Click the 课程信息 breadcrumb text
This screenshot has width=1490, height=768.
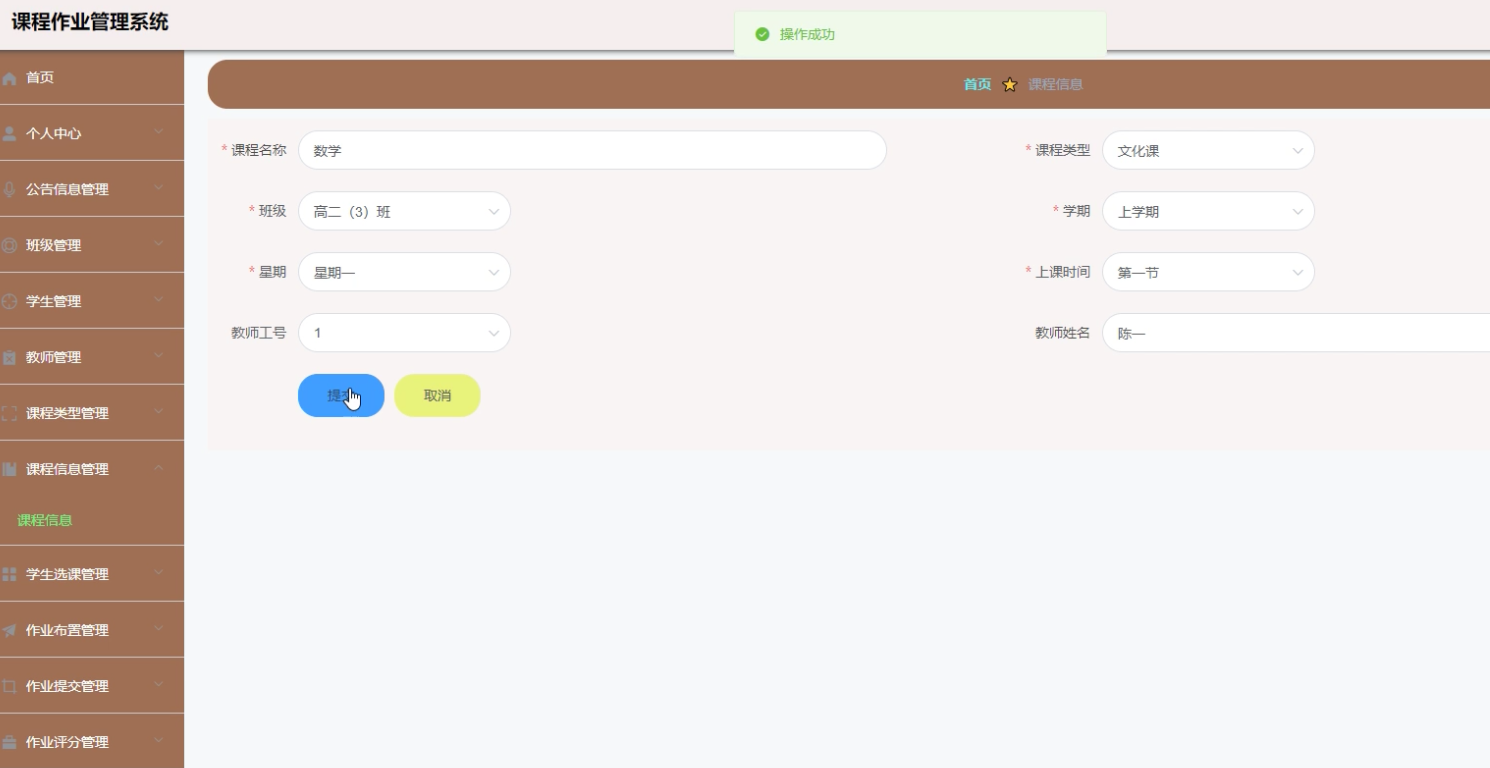[x=1055, y=85]
